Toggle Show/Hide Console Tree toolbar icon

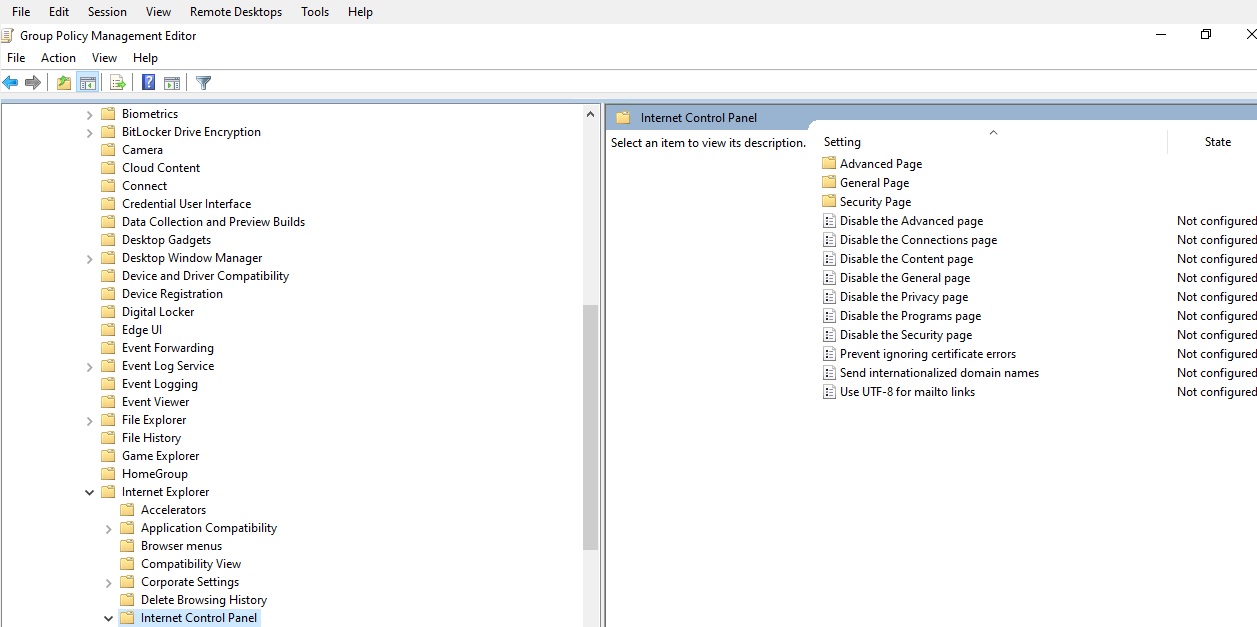[87, 83]
